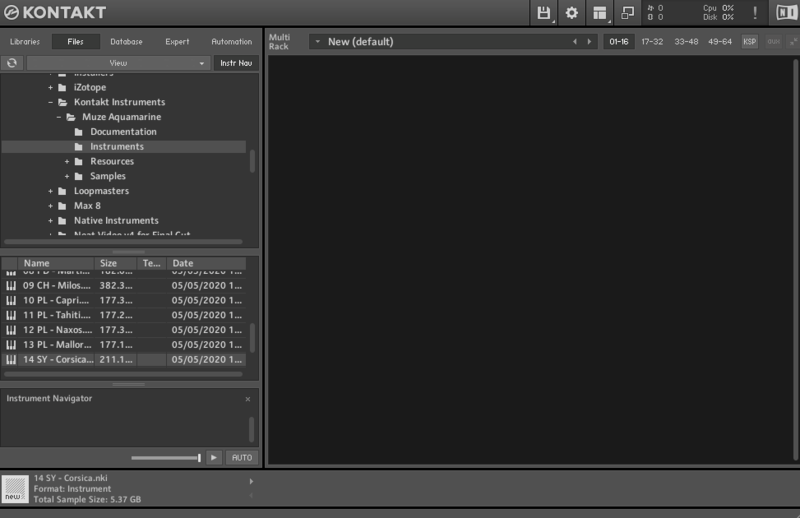Refresh the file browser list
This screenshot has width=800, height=518.
click(12, 63)
